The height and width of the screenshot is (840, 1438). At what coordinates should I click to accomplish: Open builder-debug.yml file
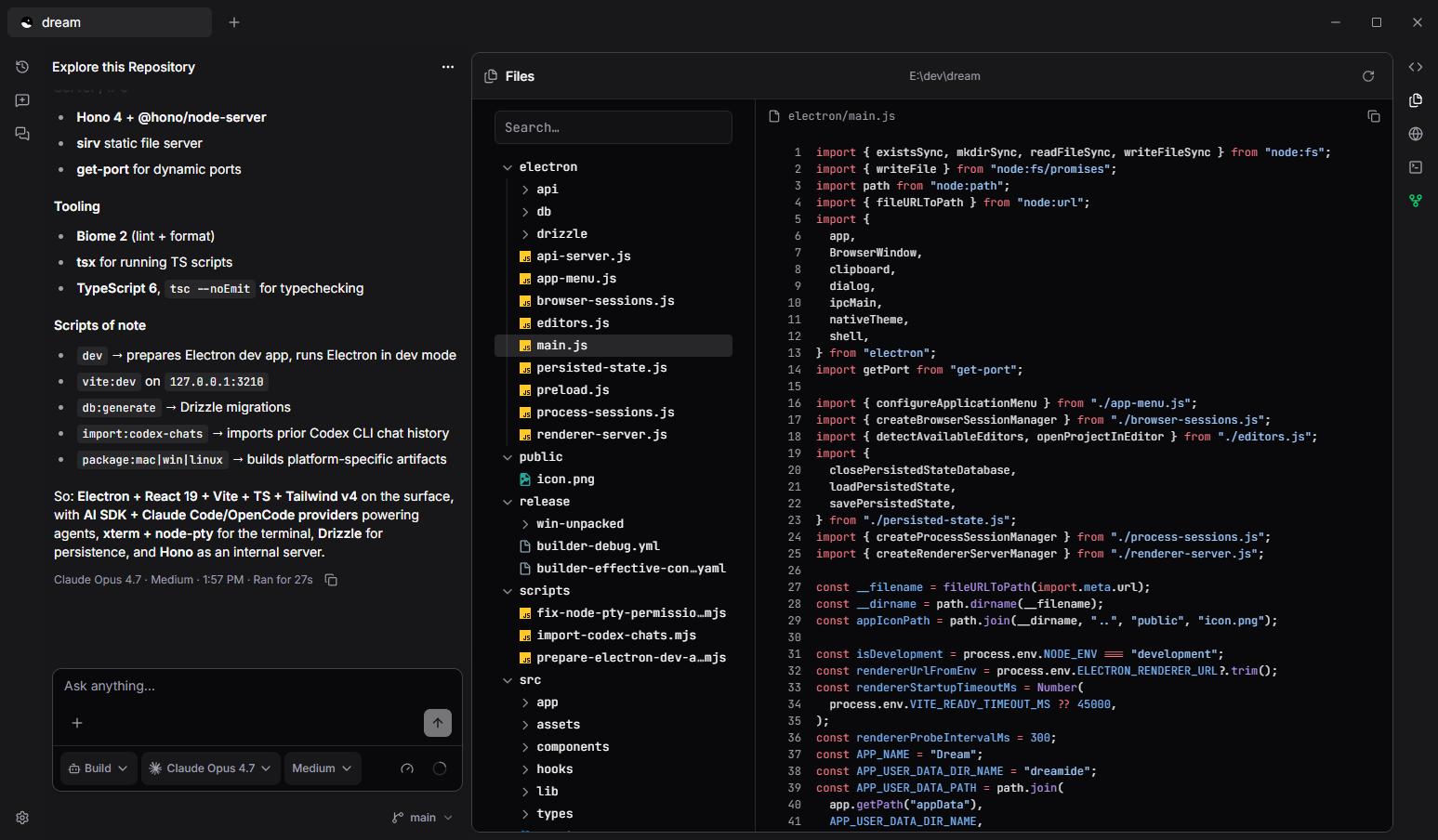click(613, 546)
